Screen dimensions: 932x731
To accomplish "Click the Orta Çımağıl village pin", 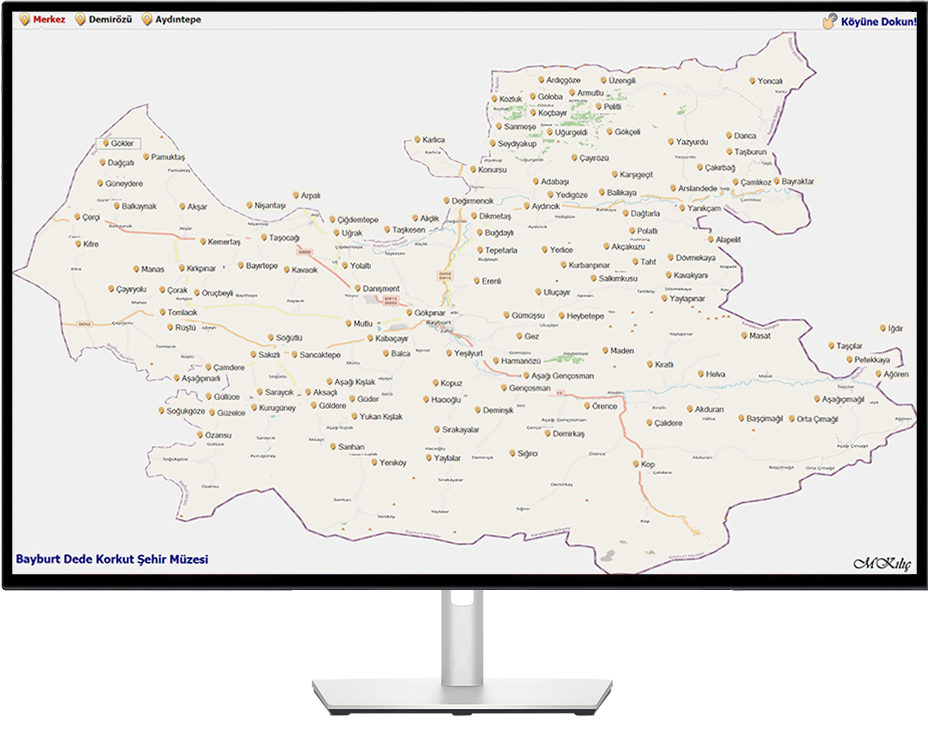I will coord(791,419).
